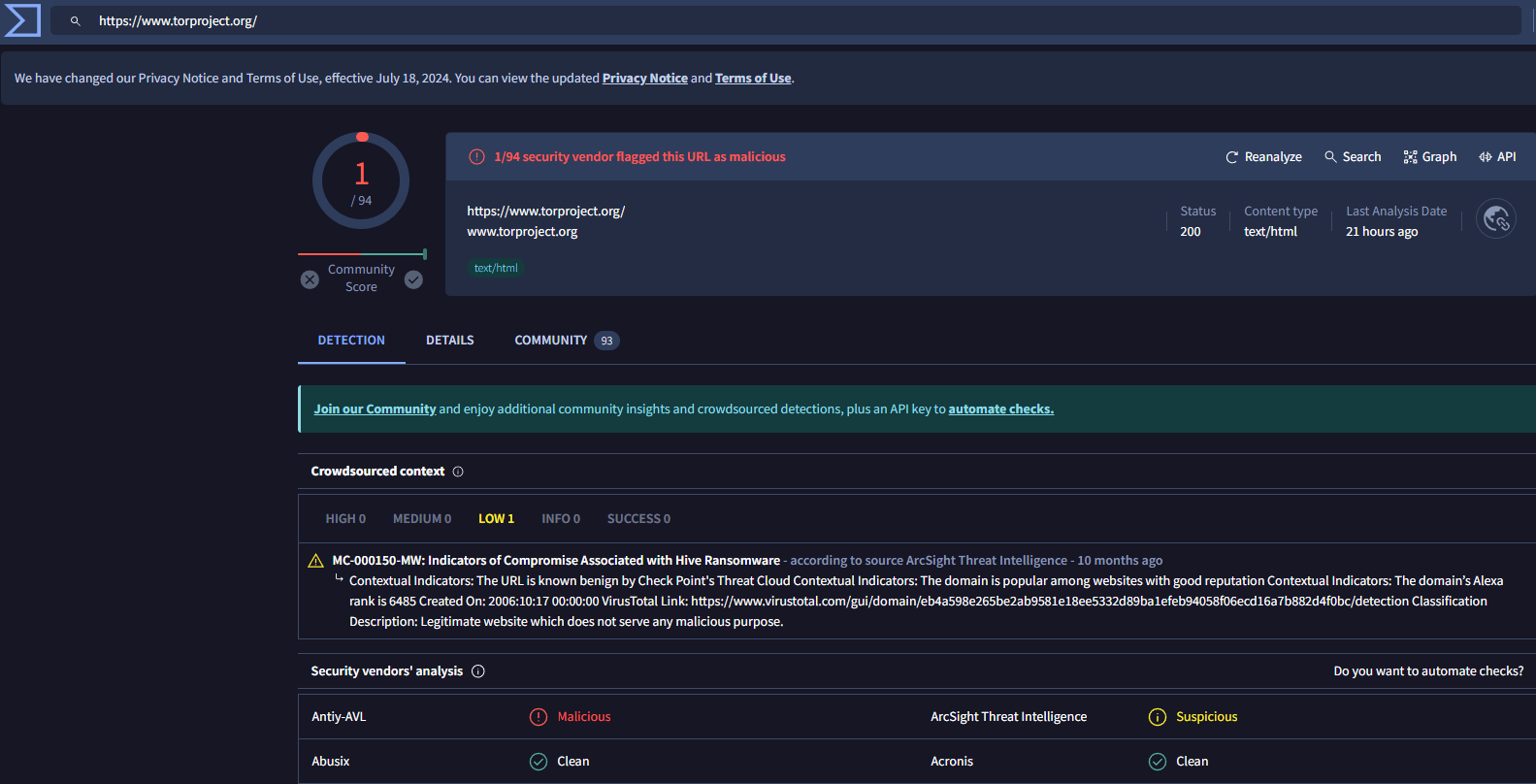Click the Clean verdict text for Acronis

tap(1193, 762)
